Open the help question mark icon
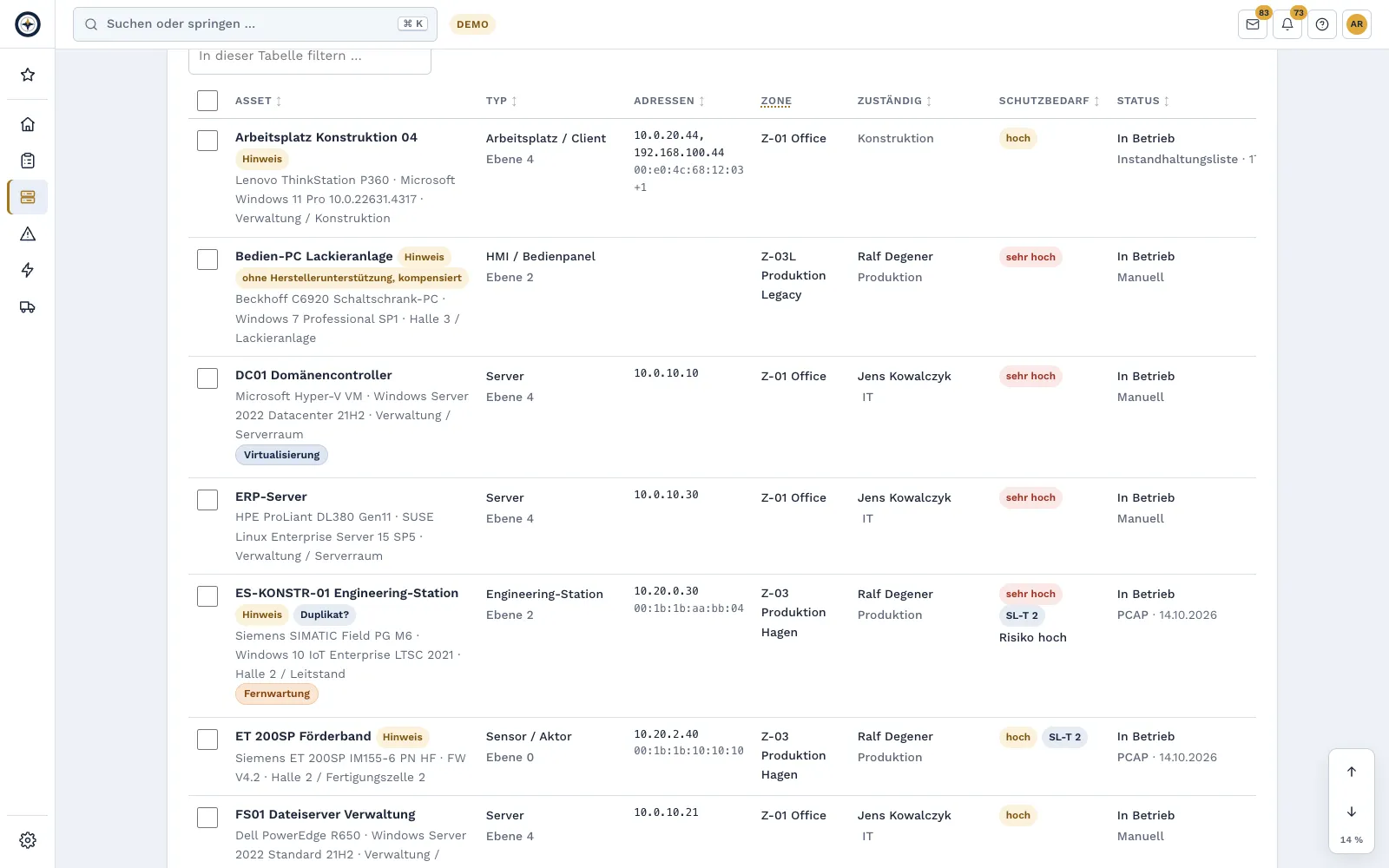 (1322, 24)
